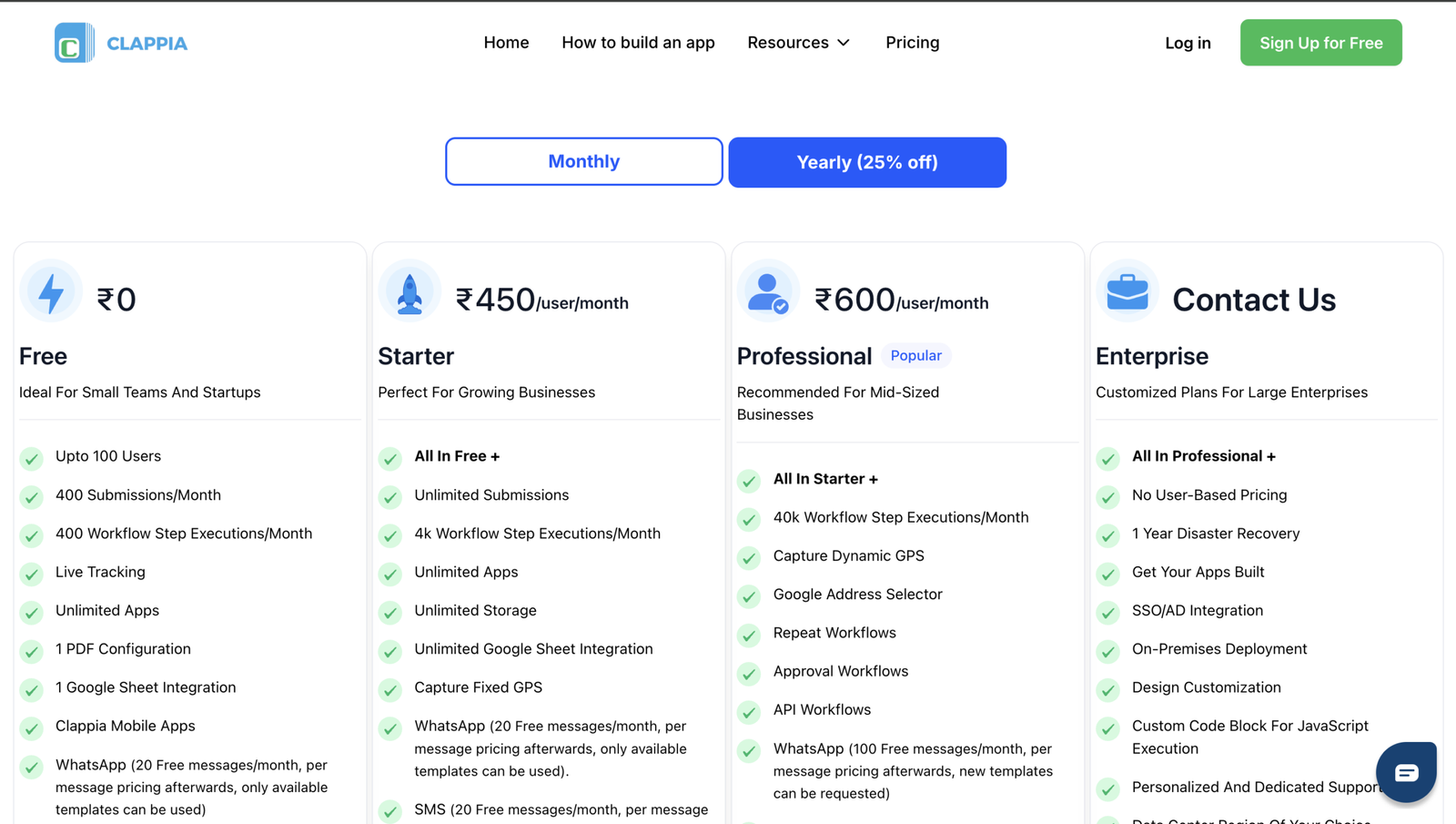
Task: Click the Professional plan user icon
Action: (768, 291)
